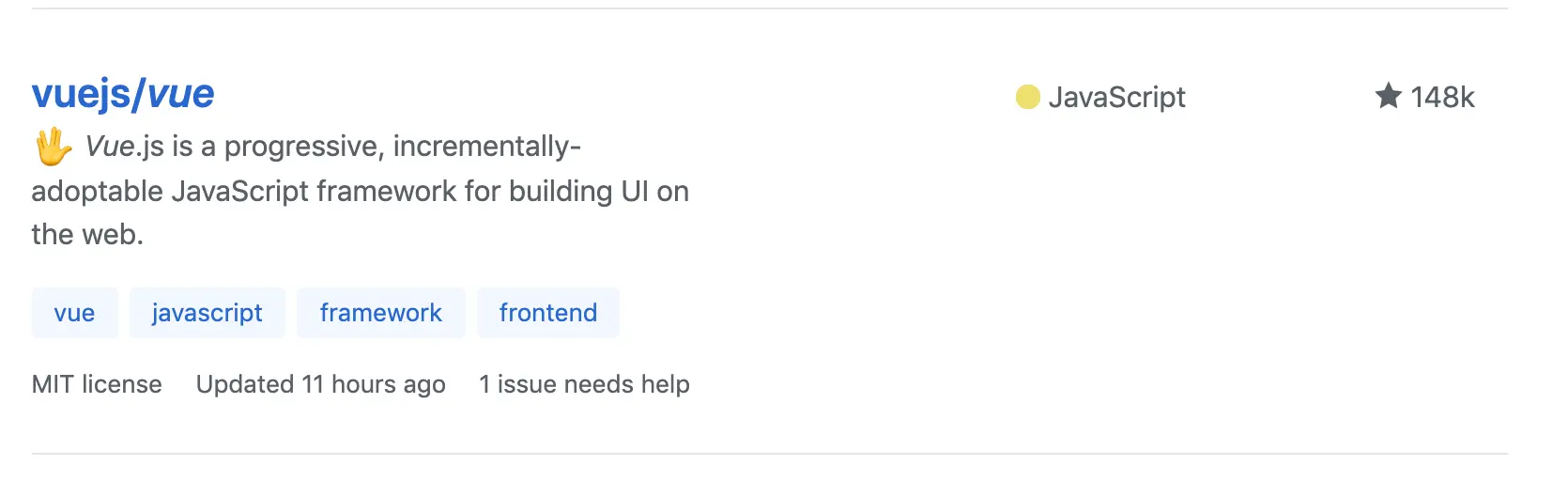This screenshot has height=481, width=1568.
Task: Click the '11 hours ago' relative time
Action: click(374, 384)
